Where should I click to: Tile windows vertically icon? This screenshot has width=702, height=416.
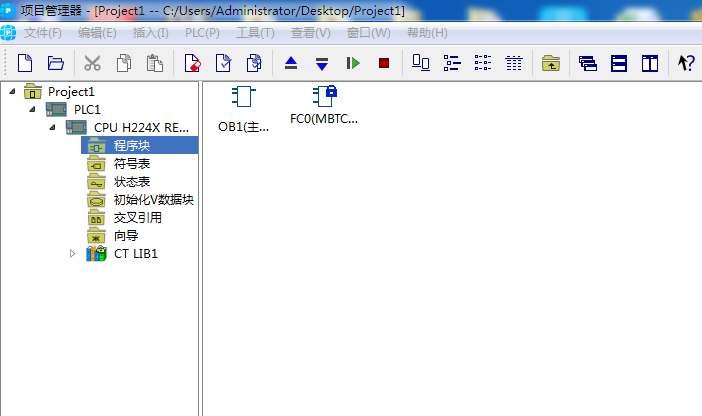click(650, 63)
